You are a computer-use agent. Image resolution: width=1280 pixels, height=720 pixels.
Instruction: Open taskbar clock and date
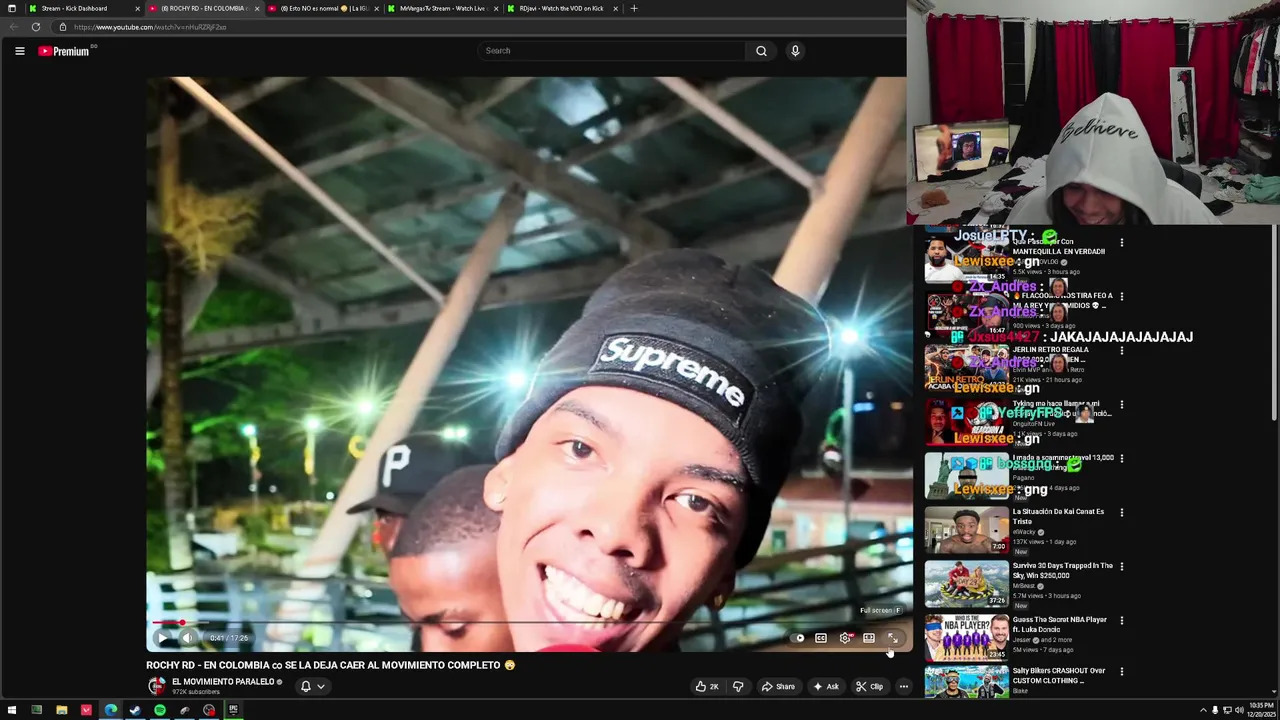(x=1261, y=710)
